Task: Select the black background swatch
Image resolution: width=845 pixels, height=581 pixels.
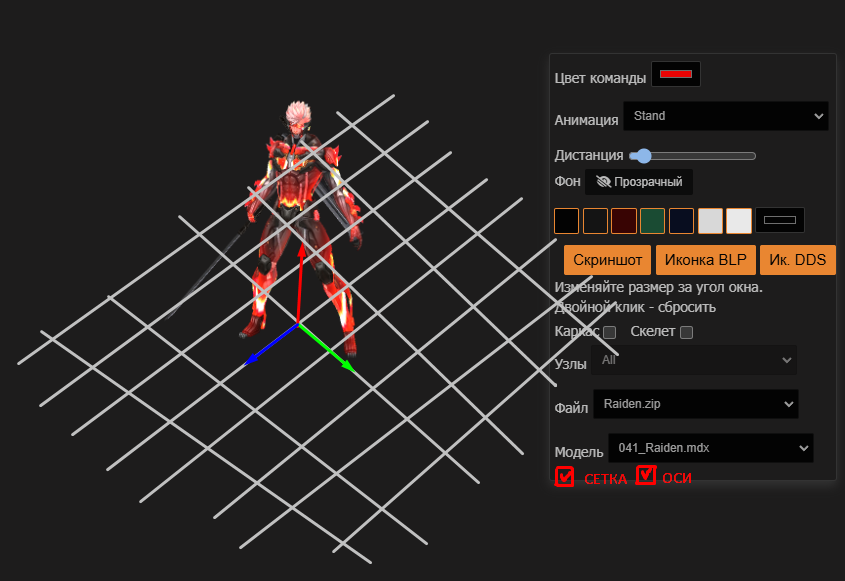Action: pyautogui.click(x=566, y=220)
